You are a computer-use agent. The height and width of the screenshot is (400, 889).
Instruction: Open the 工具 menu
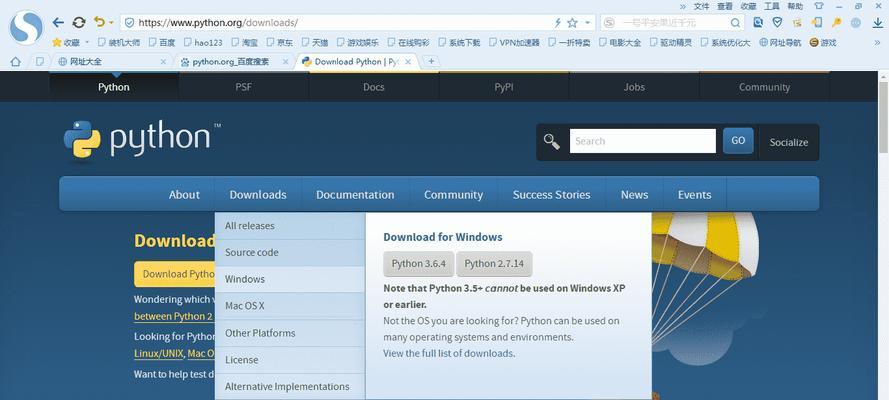click(x=772, y=6)
